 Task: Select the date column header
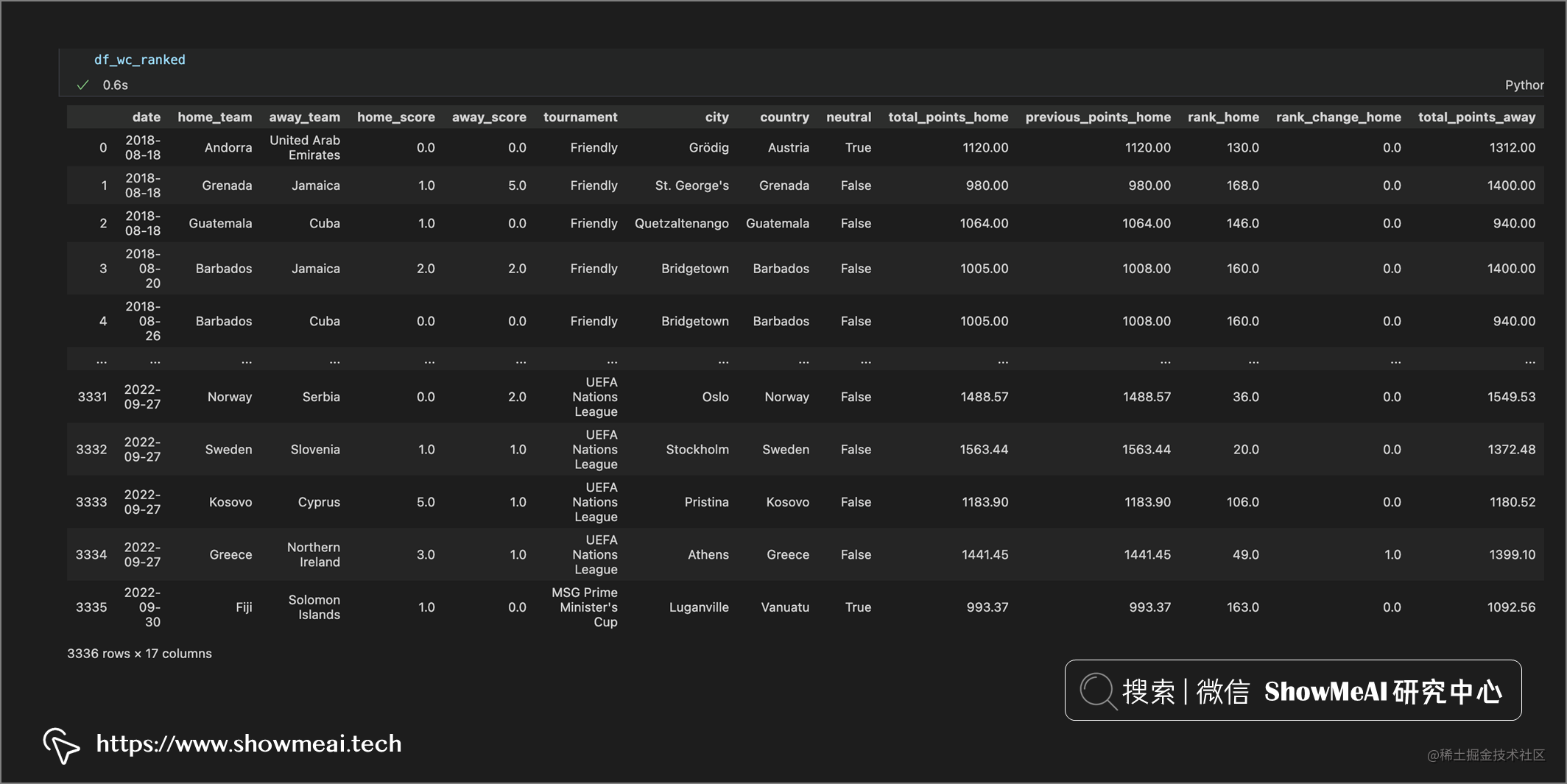coord(147,117)
